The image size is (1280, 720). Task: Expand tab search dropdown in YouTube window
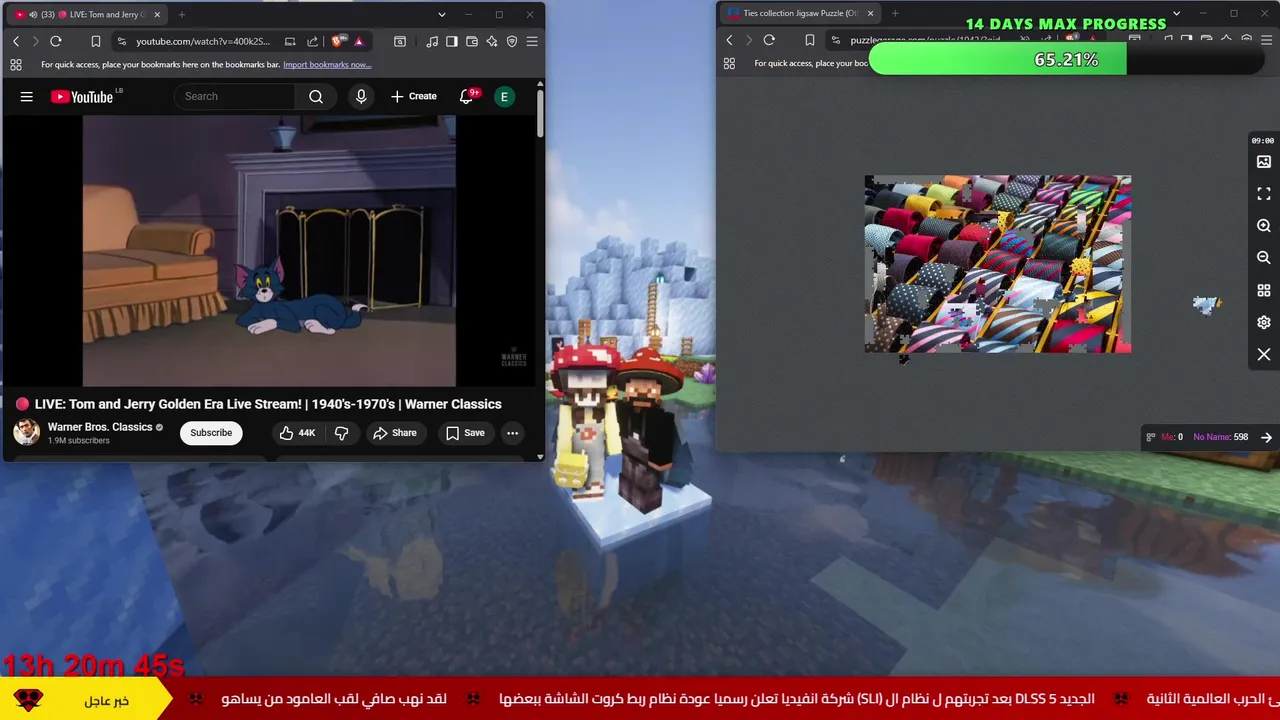[441, 15]
